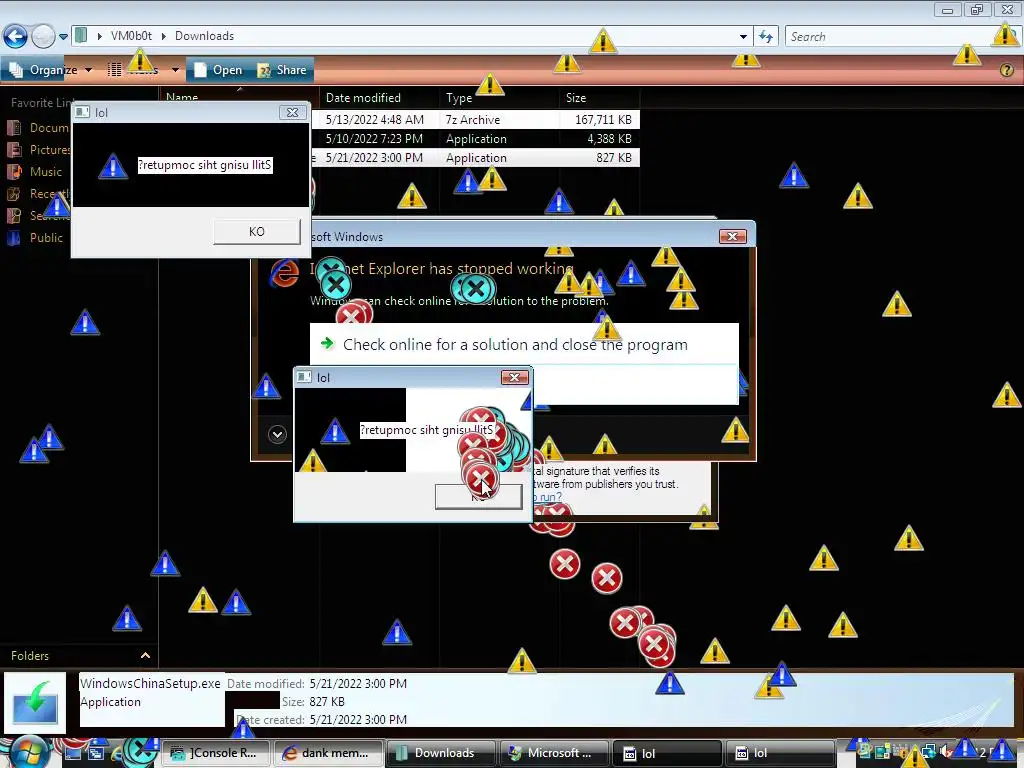Image resolution: width=1024 pixels, height=768 pixels.
Task: Click the Music favorite link icon
Action: click(x=14, y=172)
